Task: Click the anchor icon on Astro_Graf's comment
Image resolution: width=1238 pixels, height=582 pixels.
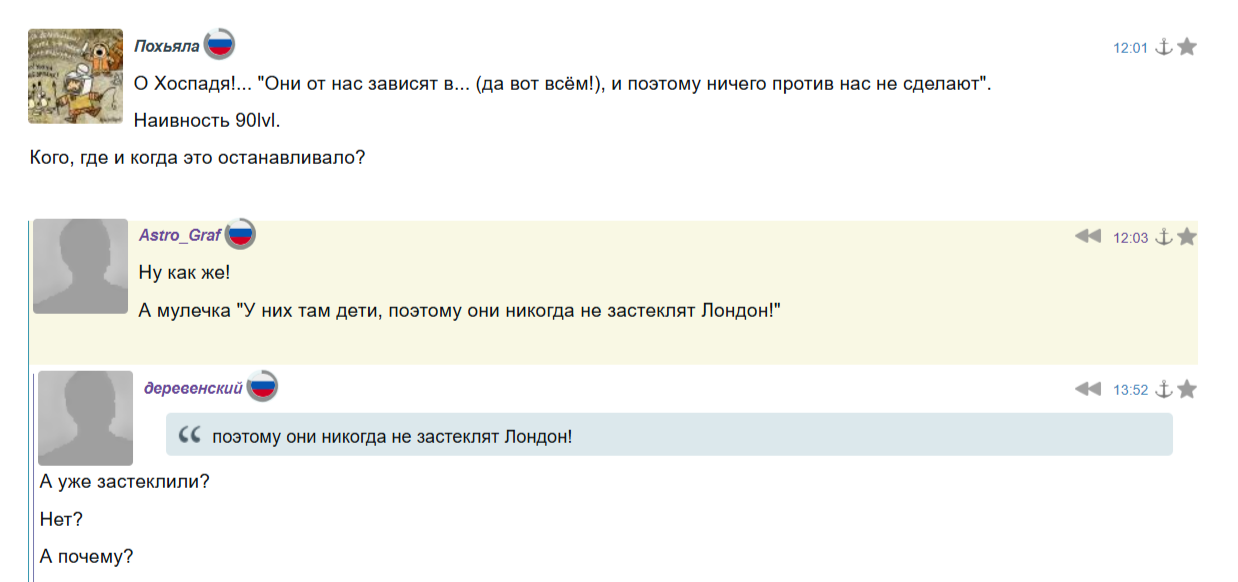Action: click(x=1163, y=237)
